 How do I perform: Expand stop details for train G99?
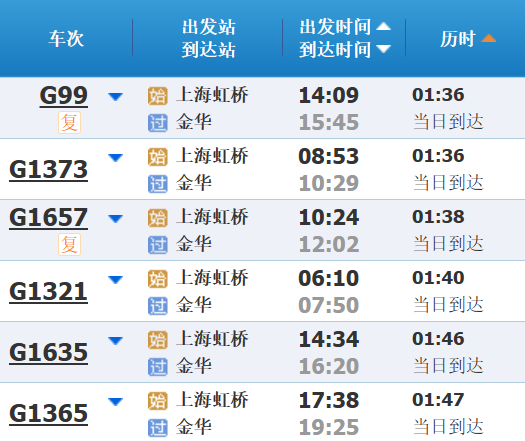pyautogui.click(x=116, y=97)
